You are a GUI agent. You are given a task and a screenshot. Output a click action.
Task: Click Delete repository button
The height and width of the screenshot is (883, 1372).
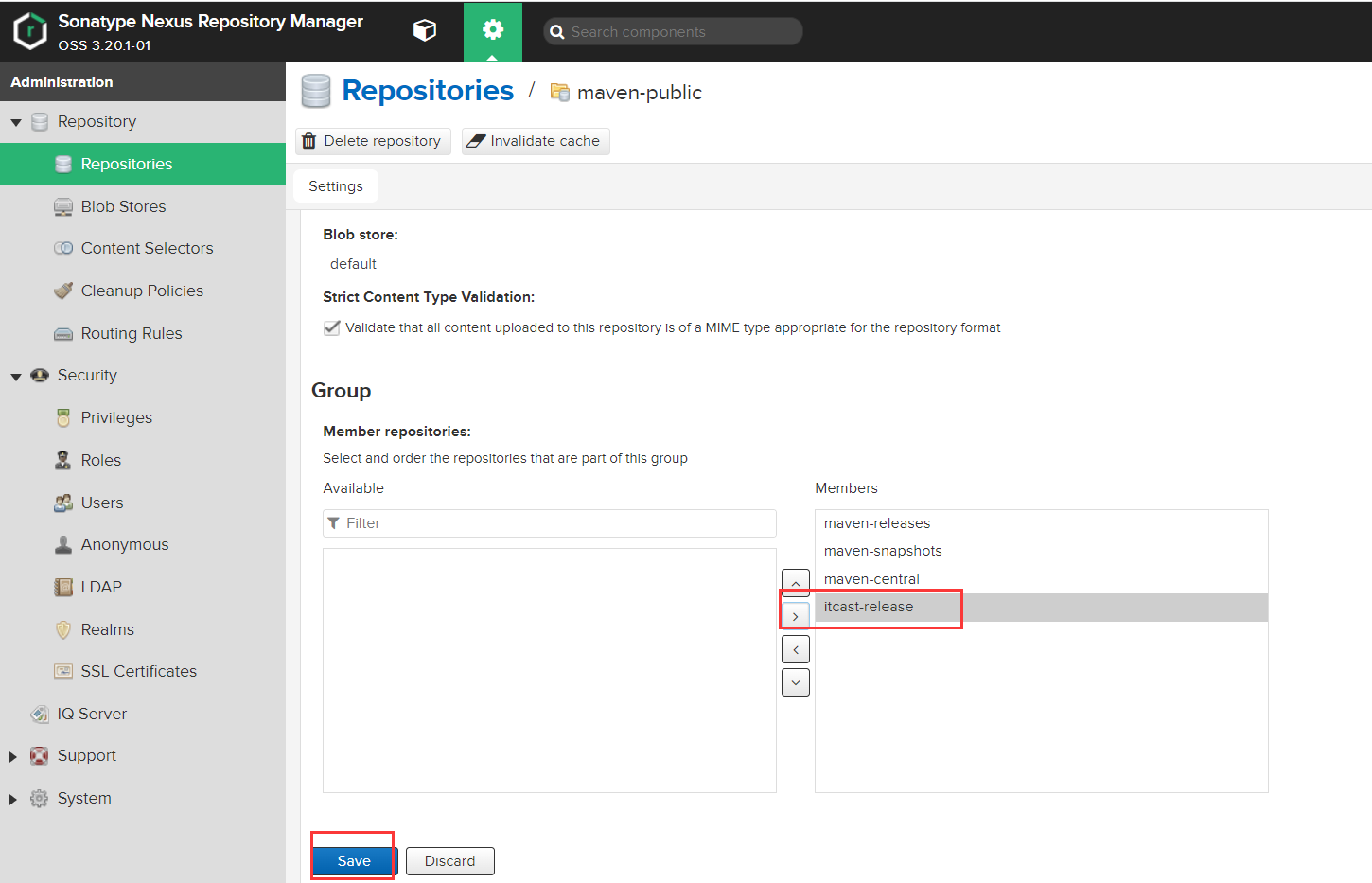(374, 141)
